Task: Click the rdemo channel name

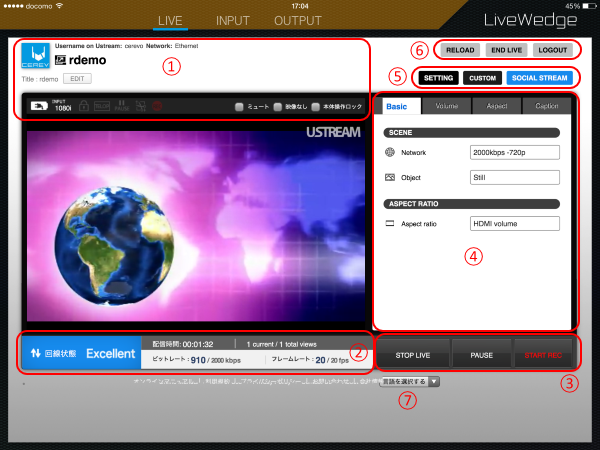Action: click(87, 60)
